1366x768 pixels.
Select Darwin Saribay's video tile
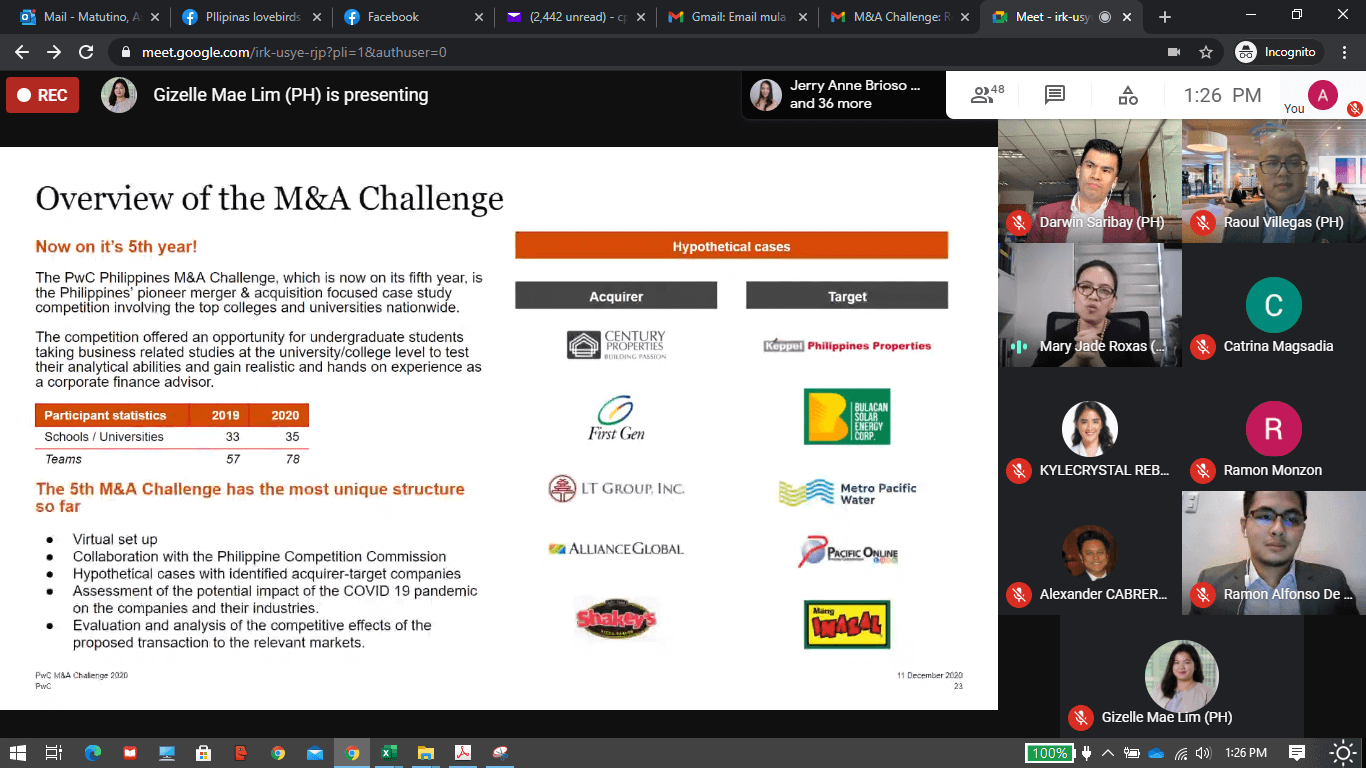(1089, 181)
